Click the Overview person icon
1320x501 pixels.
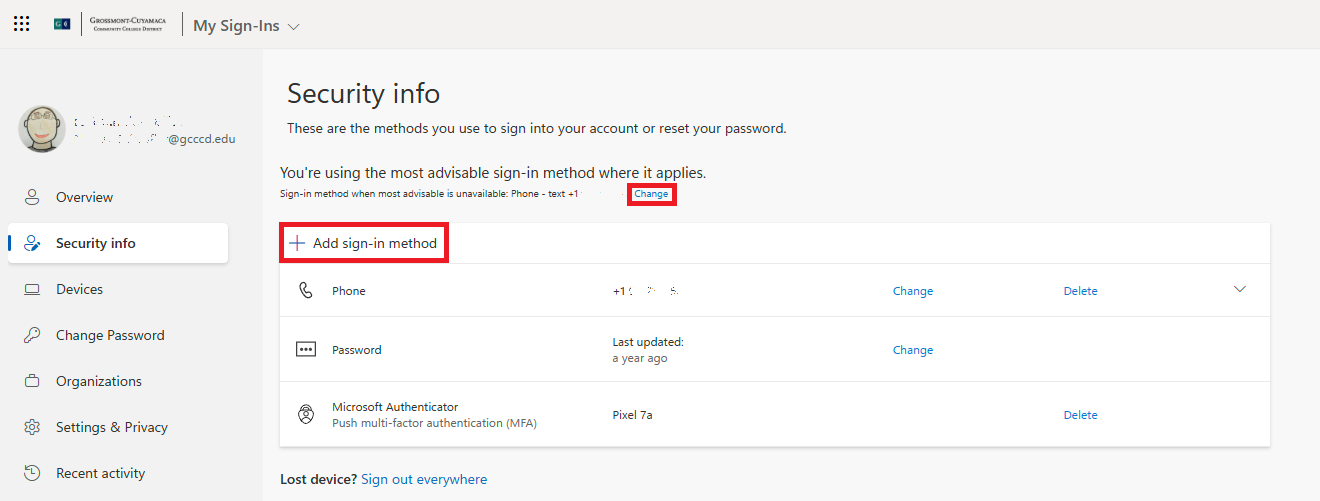pos(32,197)
